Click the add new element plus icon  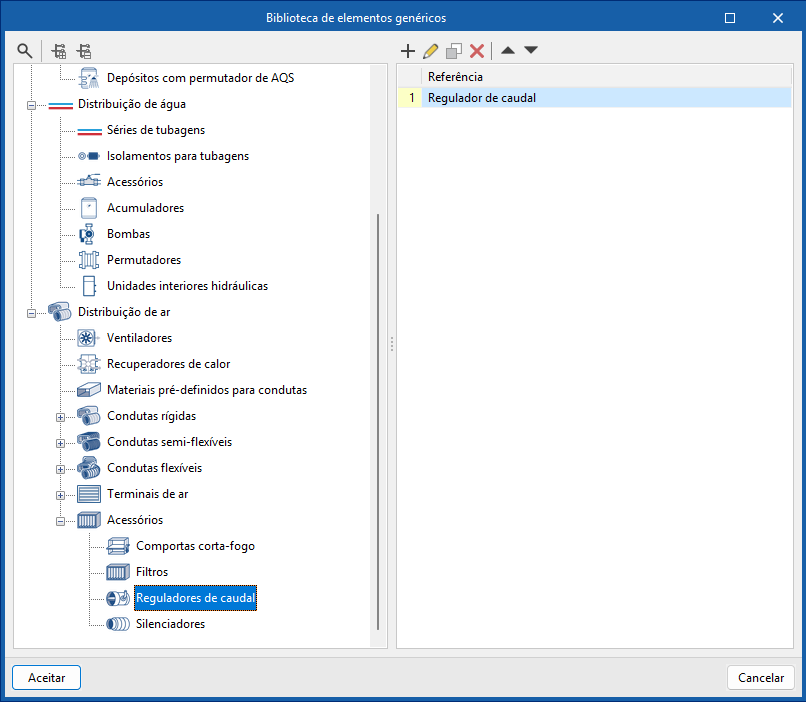407,50
